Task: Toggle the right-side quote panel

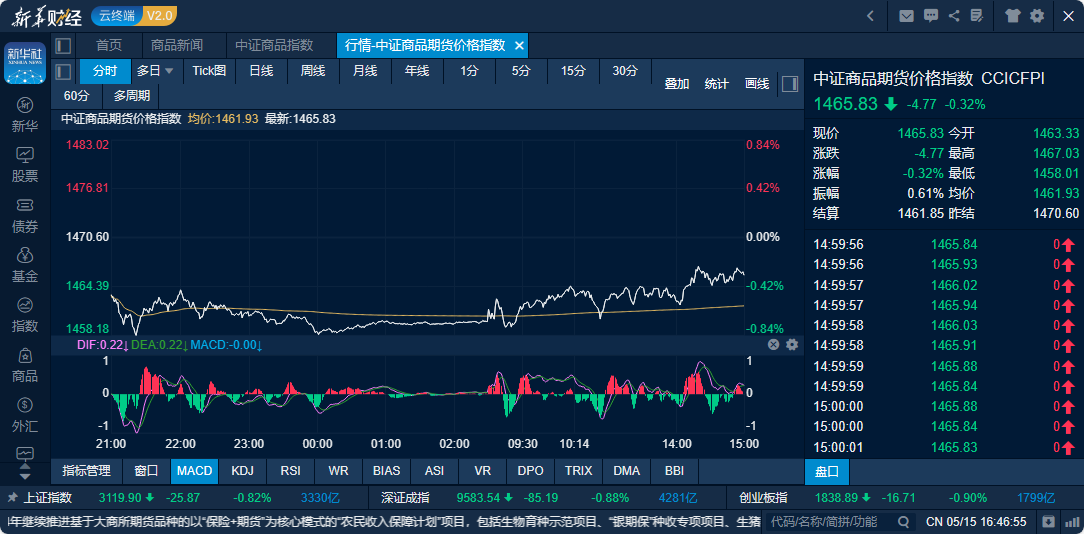Action: tap(789, 83)
